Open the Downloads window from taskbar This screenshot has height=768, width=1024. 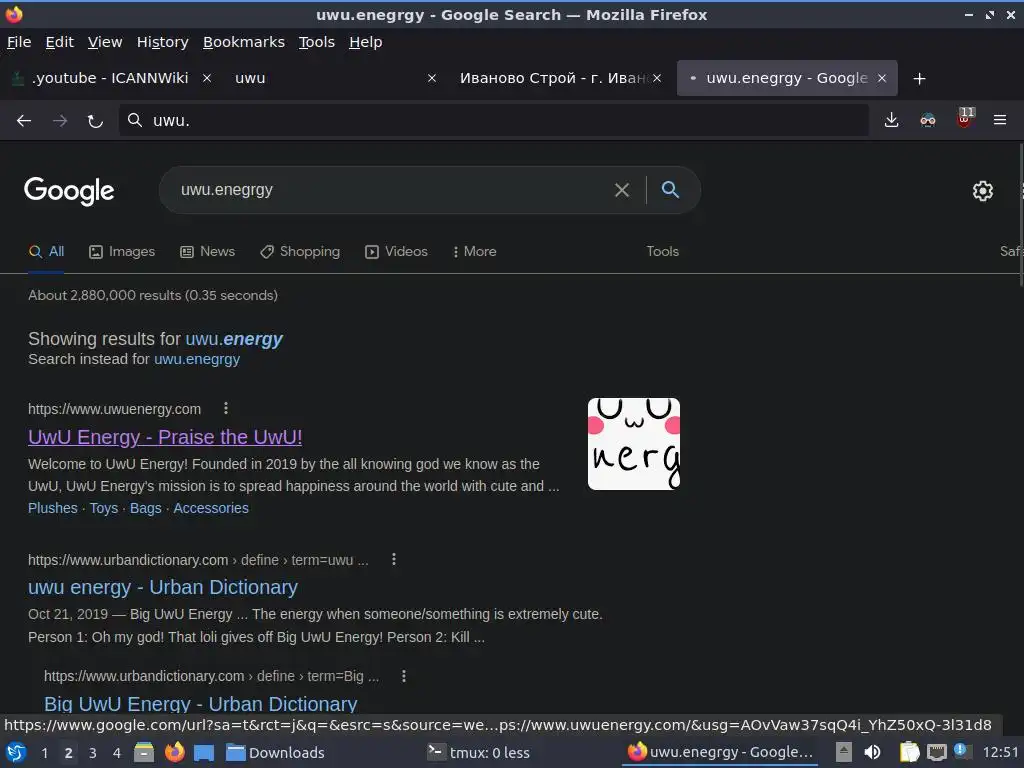tap(275, 752)
